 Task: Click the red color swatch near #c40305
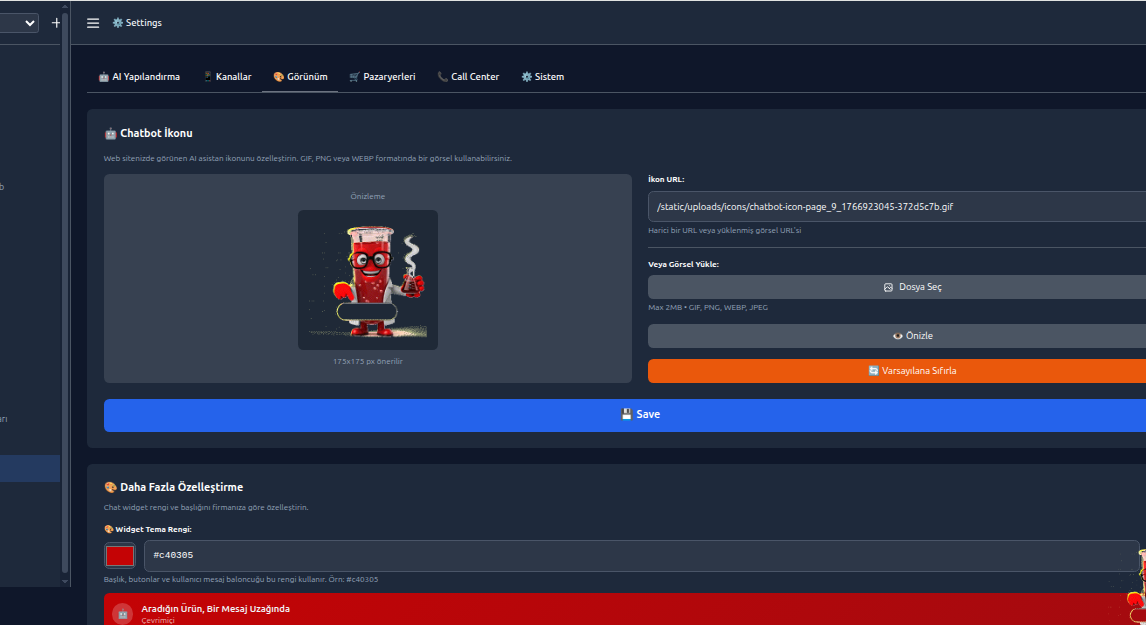click(119, 555)
